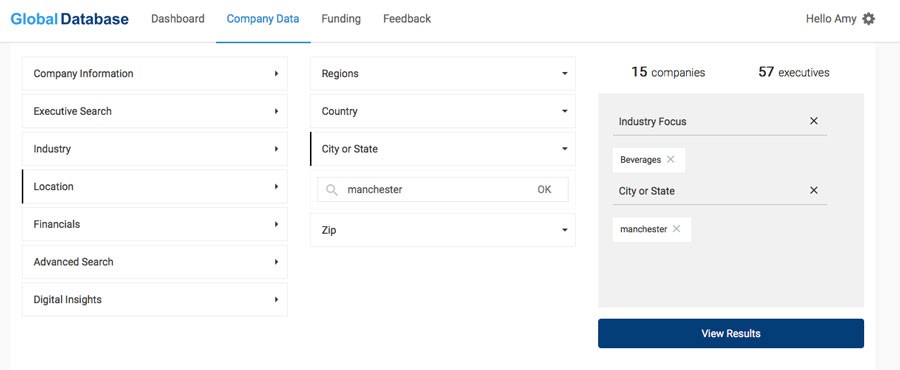Image resolution: width=900 pixels, height=370 pixels.
Task: Expand the Regions dropdown
Action: [x=443, y=73]
